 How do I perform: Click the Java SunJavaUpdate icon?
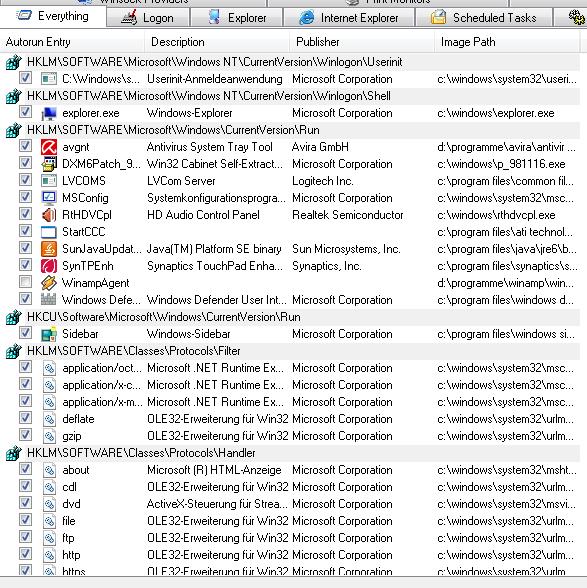tap(49, 249)
